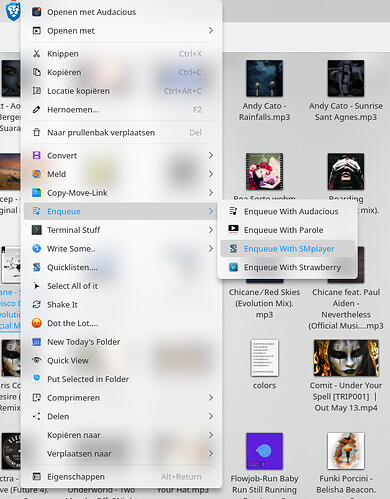Choose Shake It menu entry
Viewport: 390px width, 499px height.
click(121, 305)
